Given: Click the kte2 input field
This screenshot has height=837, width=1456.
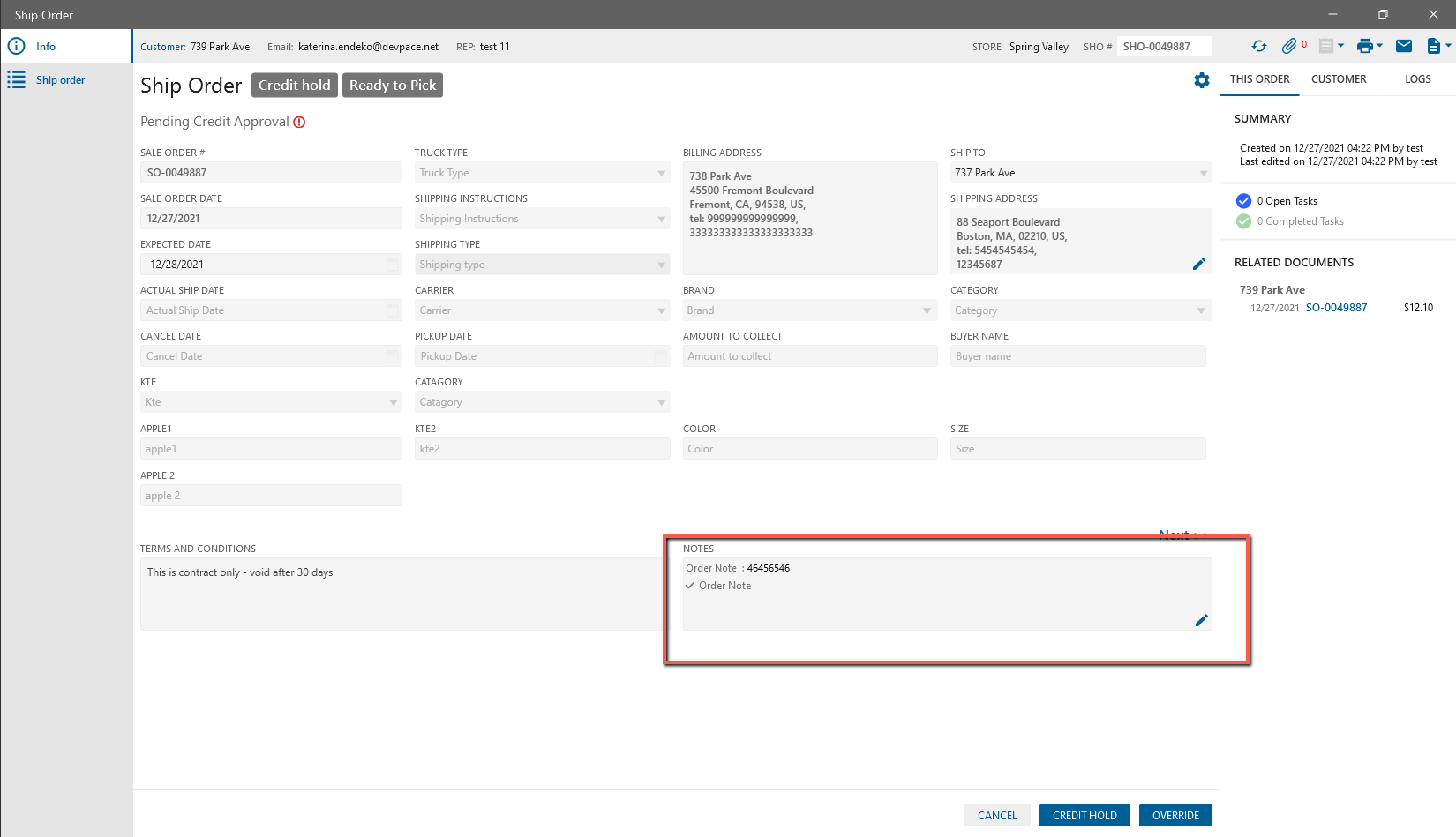Looking at the screenshot, I should tap(542, 449).
